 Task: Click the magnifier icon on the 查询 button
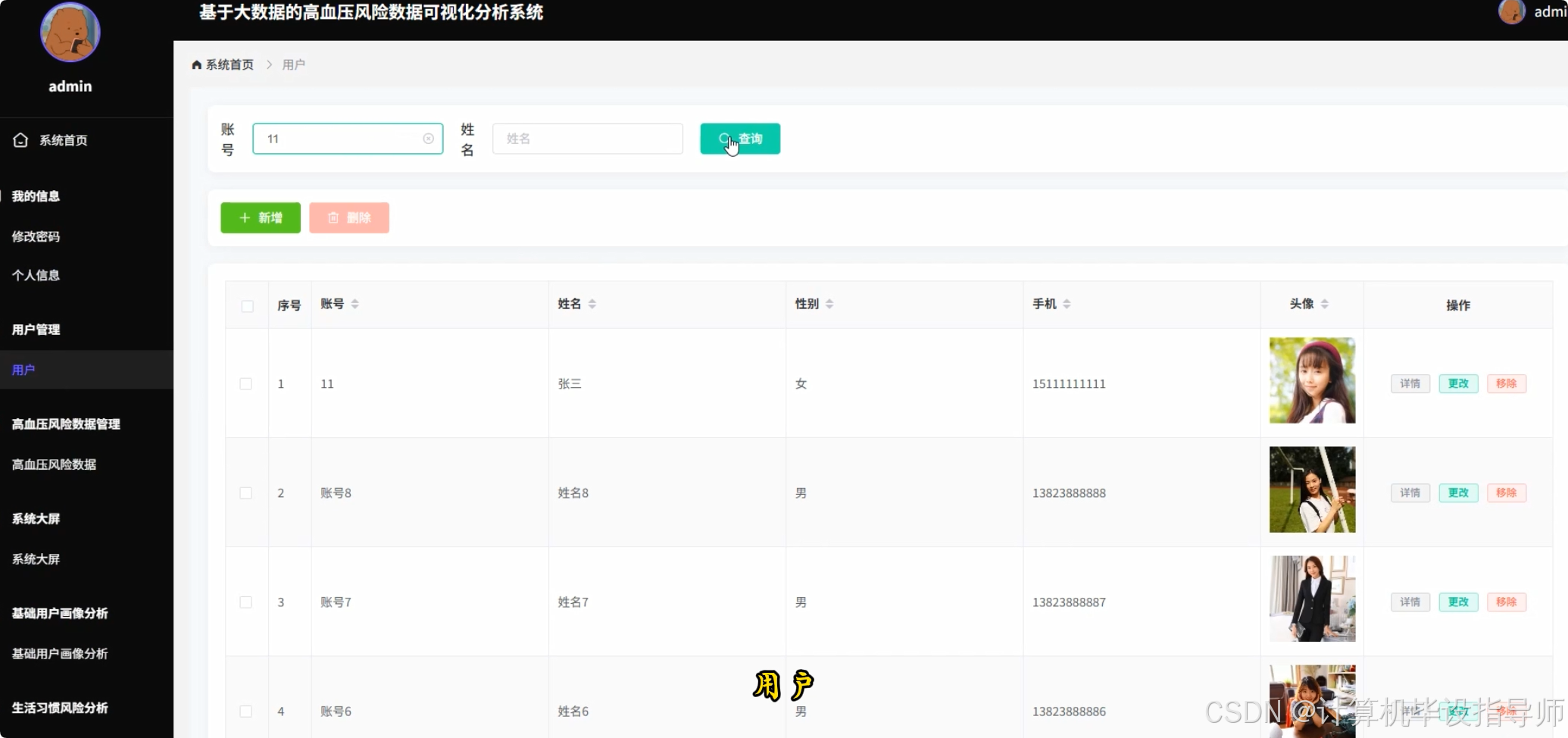tap(723, 139)
